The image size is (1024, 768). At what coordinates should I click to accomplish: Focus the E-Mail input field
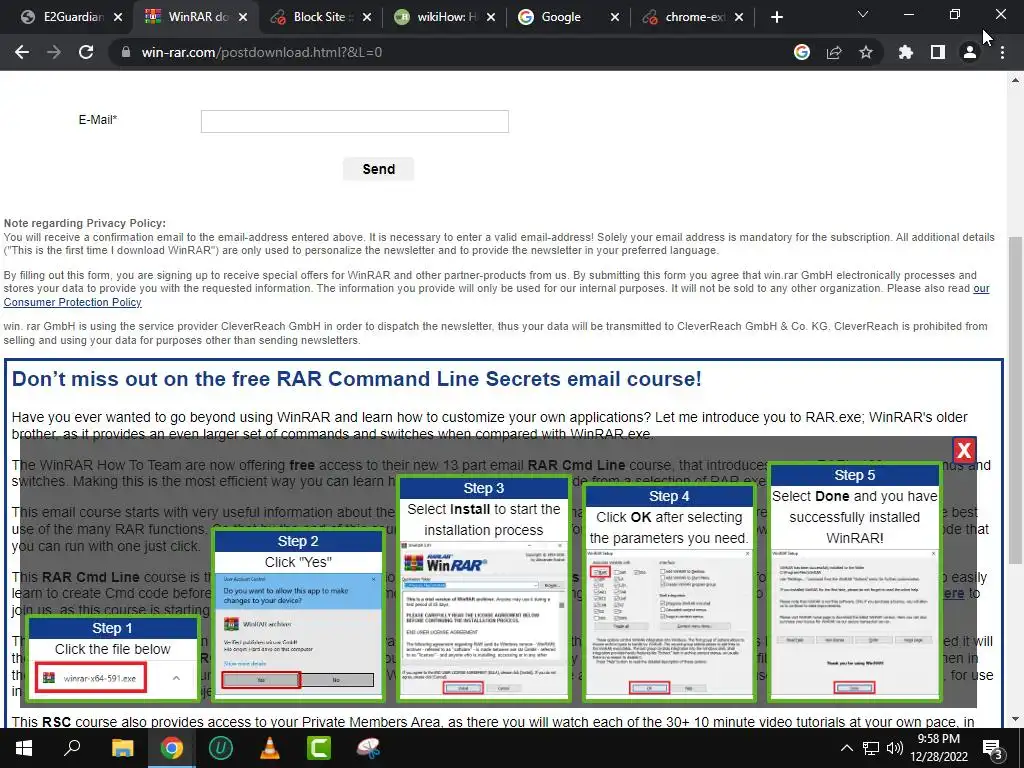(355, 121)
